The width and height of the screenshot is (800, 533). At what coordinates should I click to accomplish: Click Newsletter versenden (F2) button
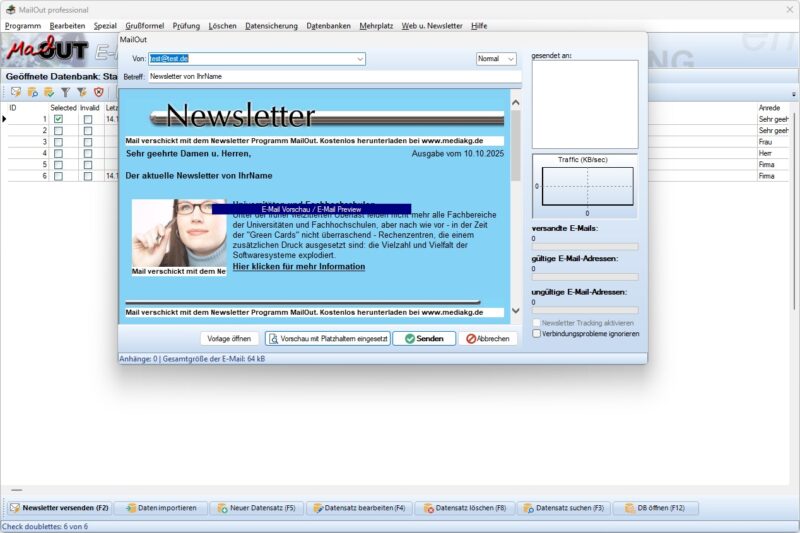point(60,508)
